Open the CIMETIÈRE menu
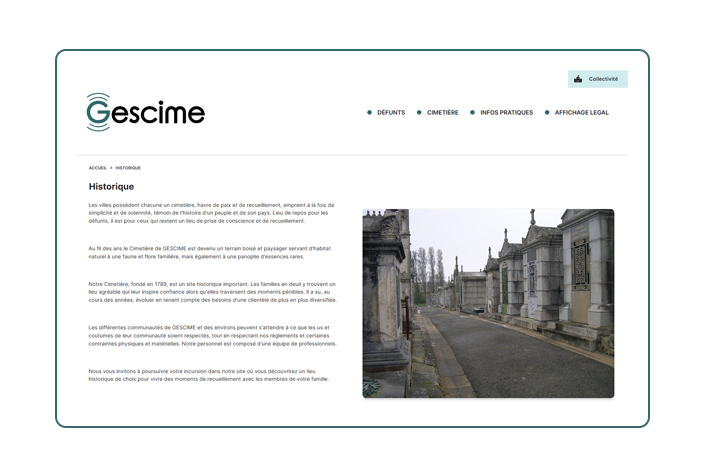Image resolution: width=705 pixels, height=470 pixels. coord(443,113)
